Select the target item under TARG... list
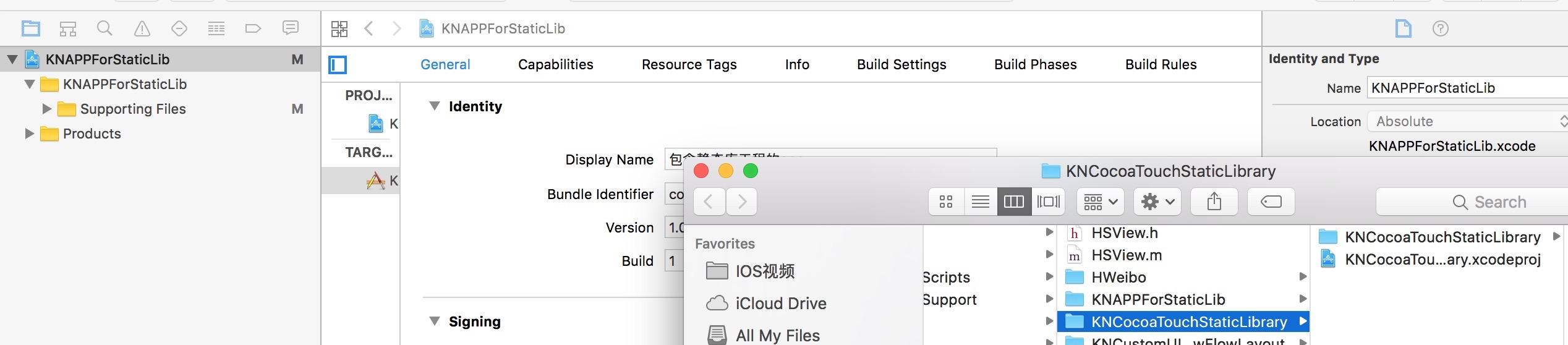This screenshot has width=1568, height=345. (x=382, y=181)
